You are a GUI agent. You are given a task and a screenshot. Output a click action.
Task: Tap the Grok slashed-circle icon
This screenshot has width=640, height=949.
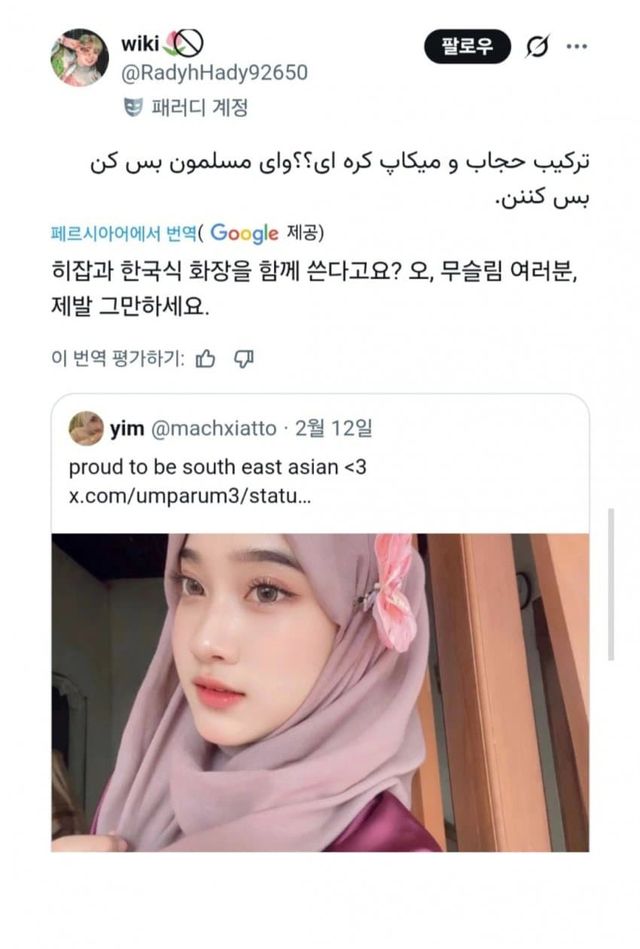click(537, 47)
